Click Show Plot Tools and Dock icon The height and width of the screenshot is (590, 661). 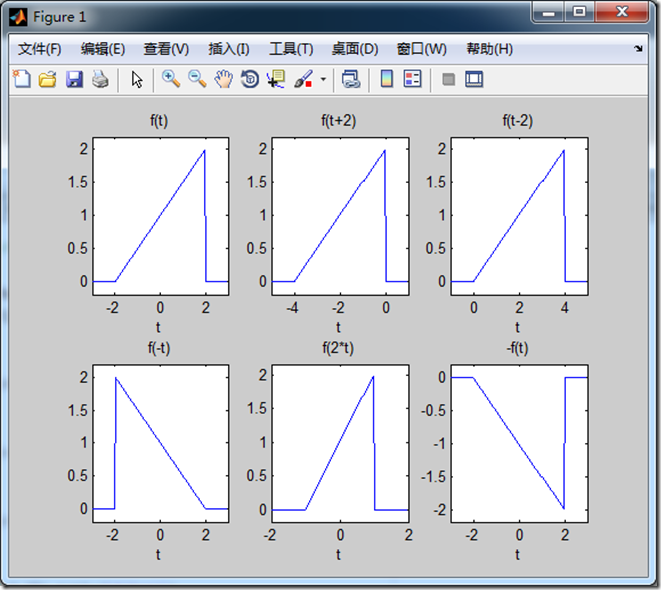pos(474,79)
